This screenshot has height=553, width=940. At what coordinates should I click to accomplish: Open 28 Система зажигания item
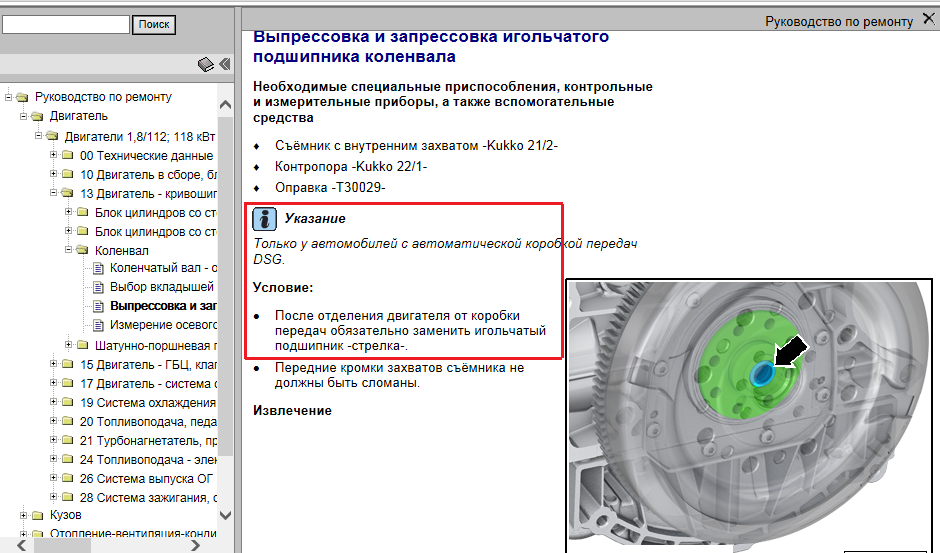[x=148, y=498]
